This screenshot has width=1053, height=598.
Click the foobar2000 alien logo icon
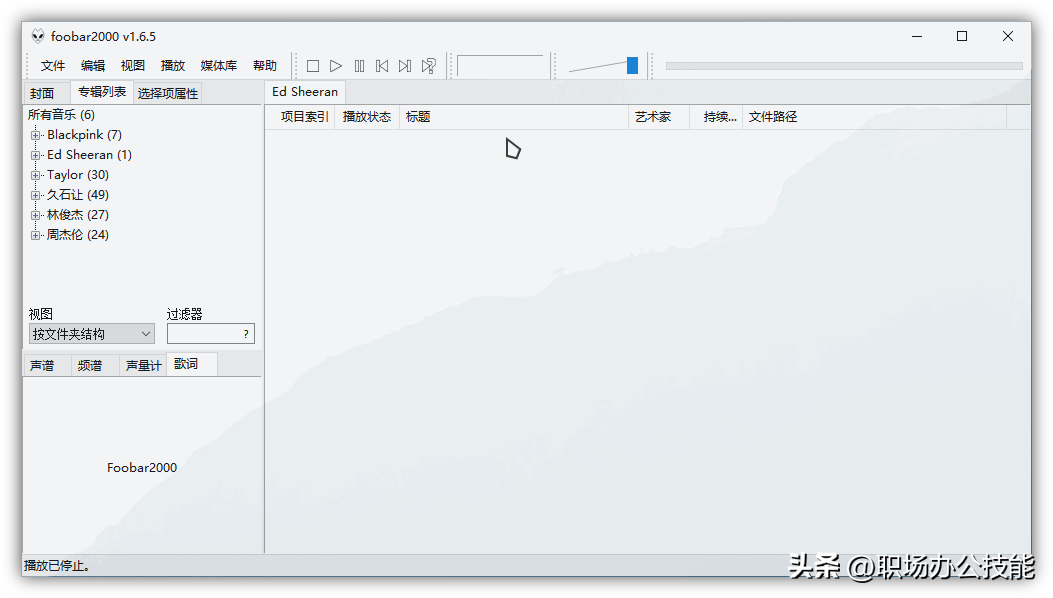click(38, 36)
